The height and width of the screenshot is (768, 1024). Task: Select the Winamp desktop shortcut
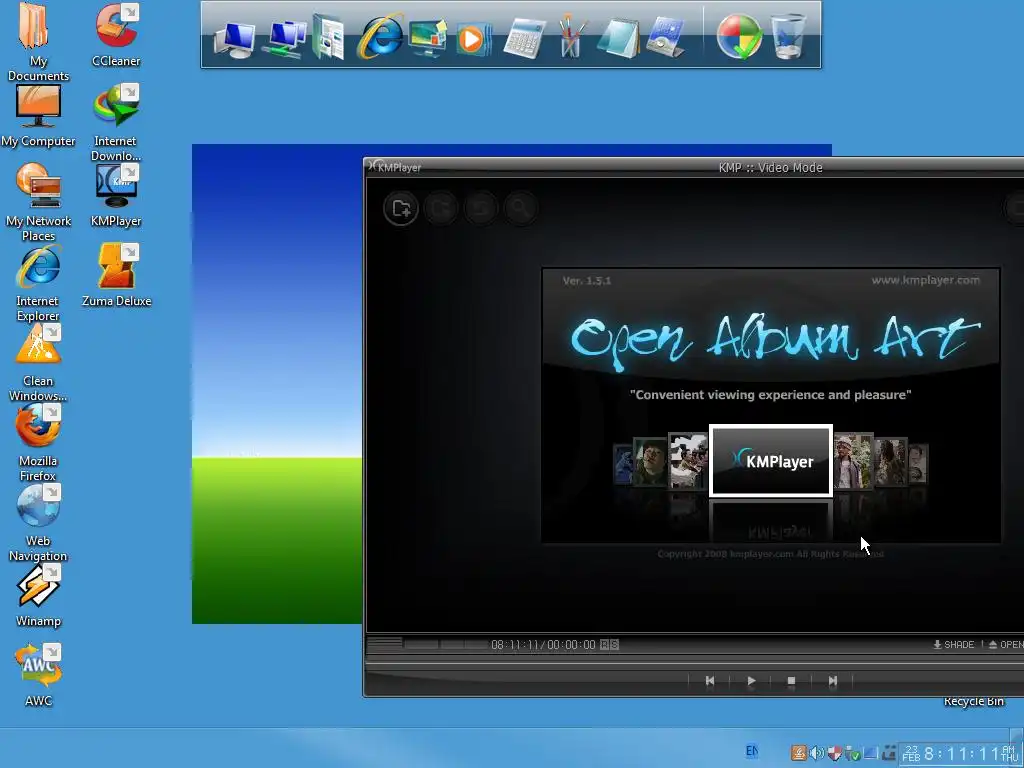point(38,596)
